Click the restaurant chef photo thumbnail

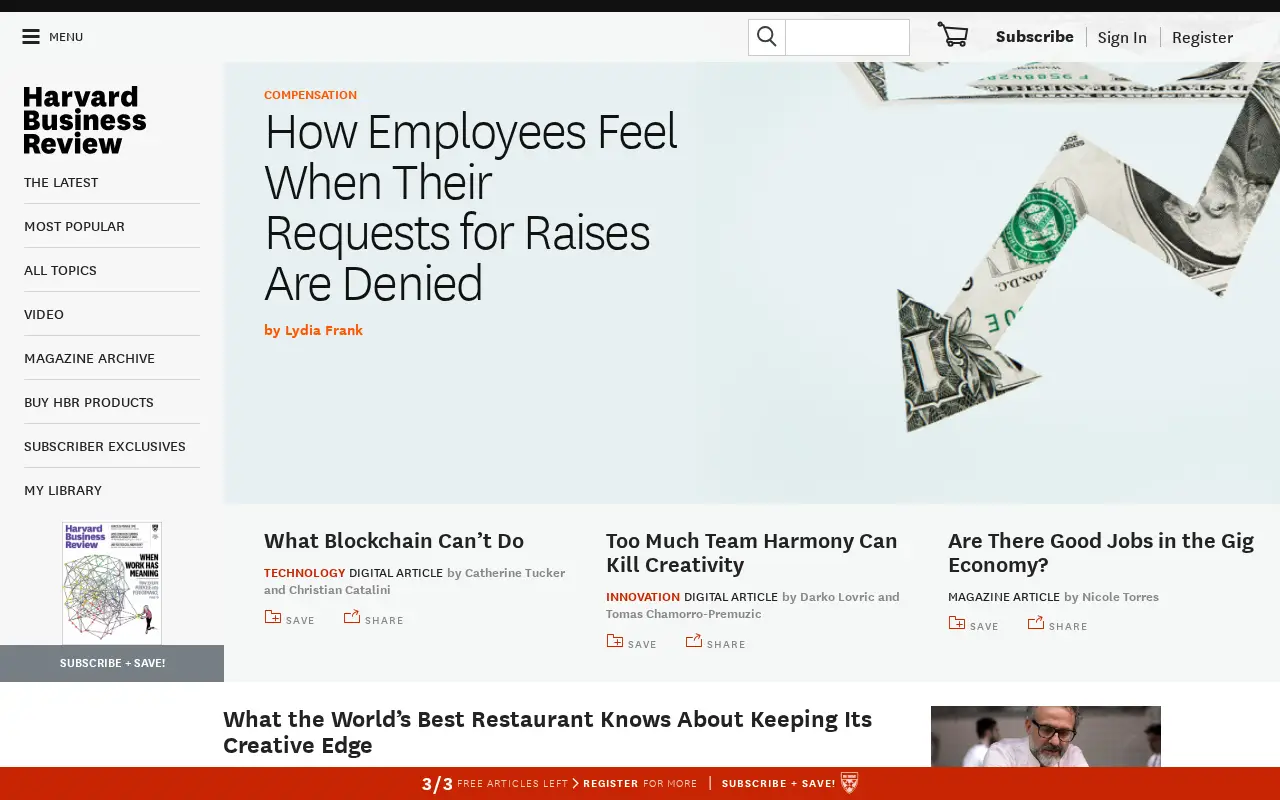click(x=1046, y=737)
